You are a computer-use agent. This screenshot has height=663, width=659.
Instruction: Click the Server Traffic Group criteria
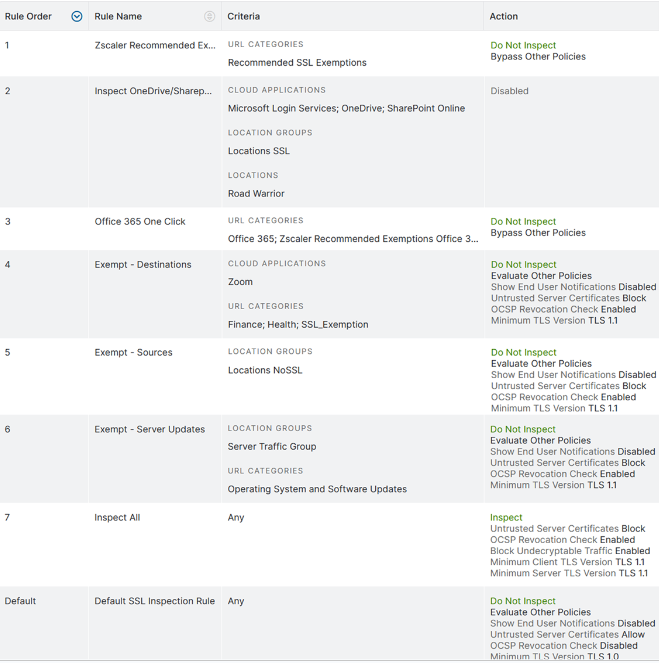(272, 447)
